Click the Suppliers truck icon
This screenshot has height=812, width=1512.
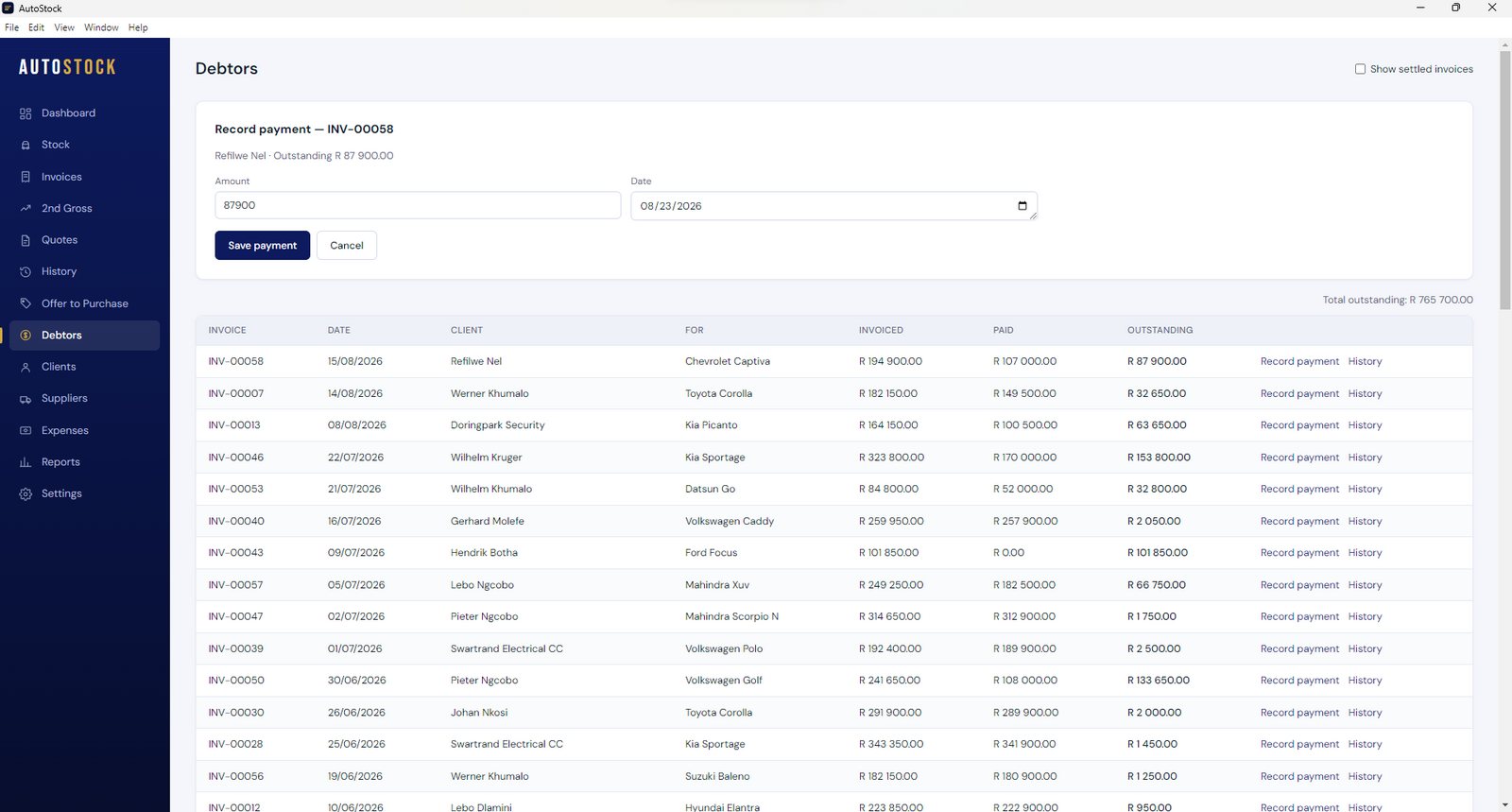[26, 399]
